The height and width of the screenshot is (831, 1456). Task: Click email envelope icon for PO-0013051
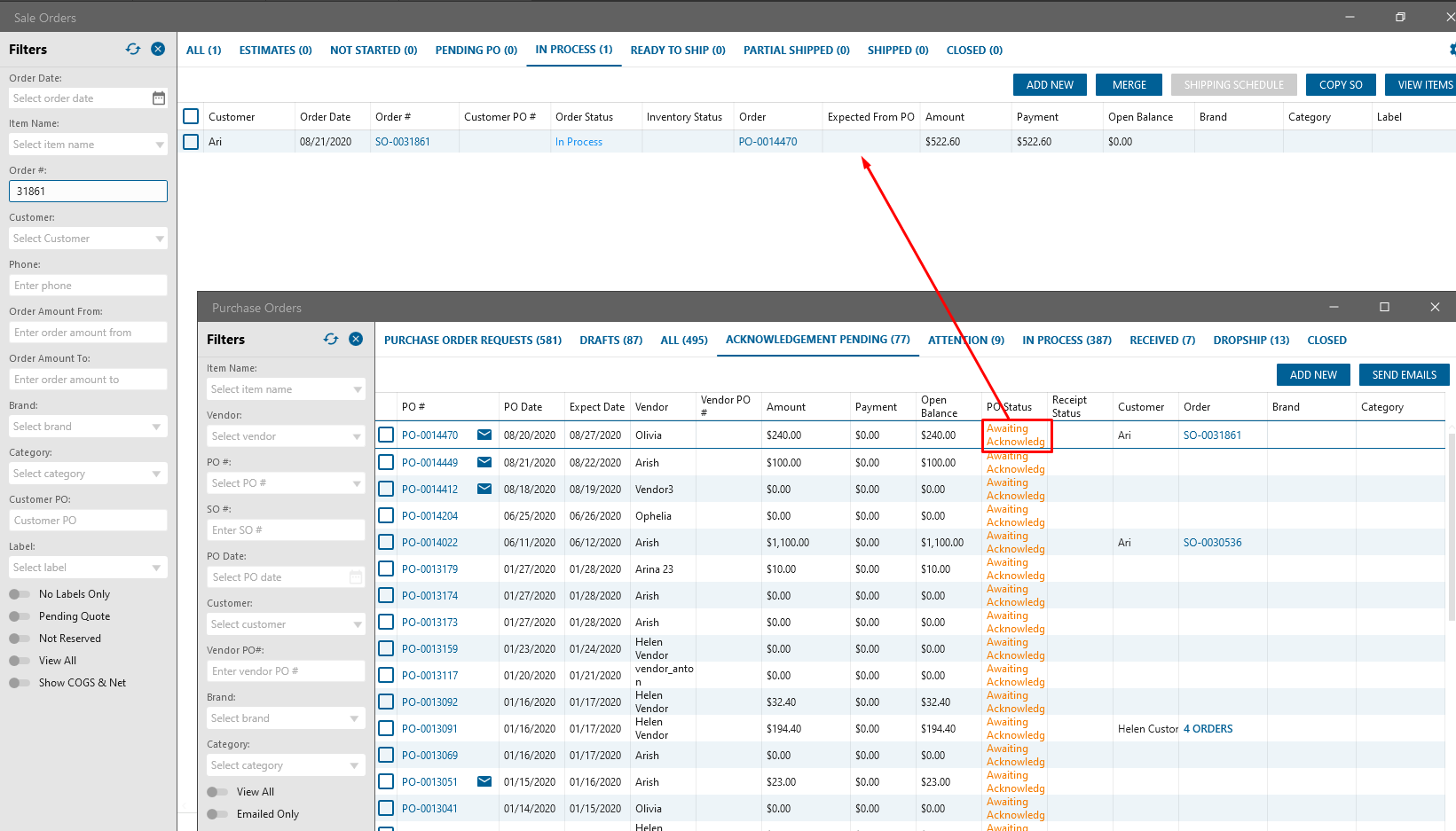coord(484,781)
